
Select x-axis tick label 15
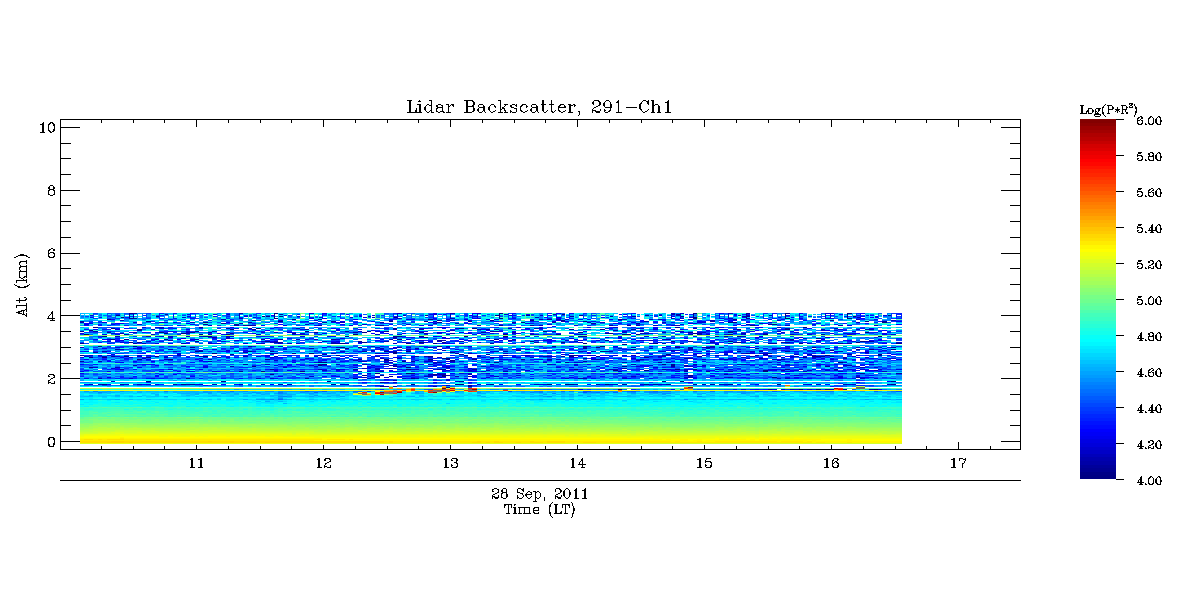tap(704, 464)
